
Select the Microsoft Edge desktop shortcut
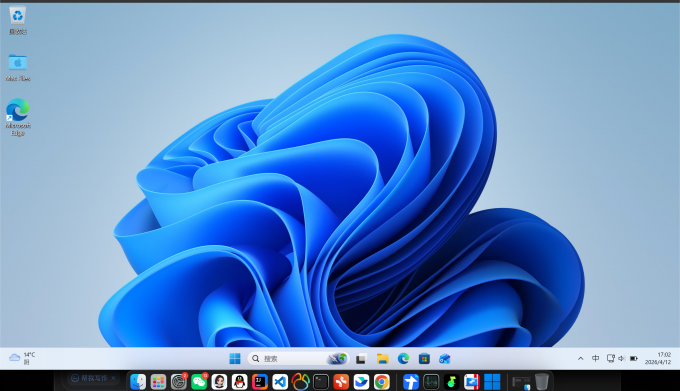pyautogui.click(x=18, y=117)
